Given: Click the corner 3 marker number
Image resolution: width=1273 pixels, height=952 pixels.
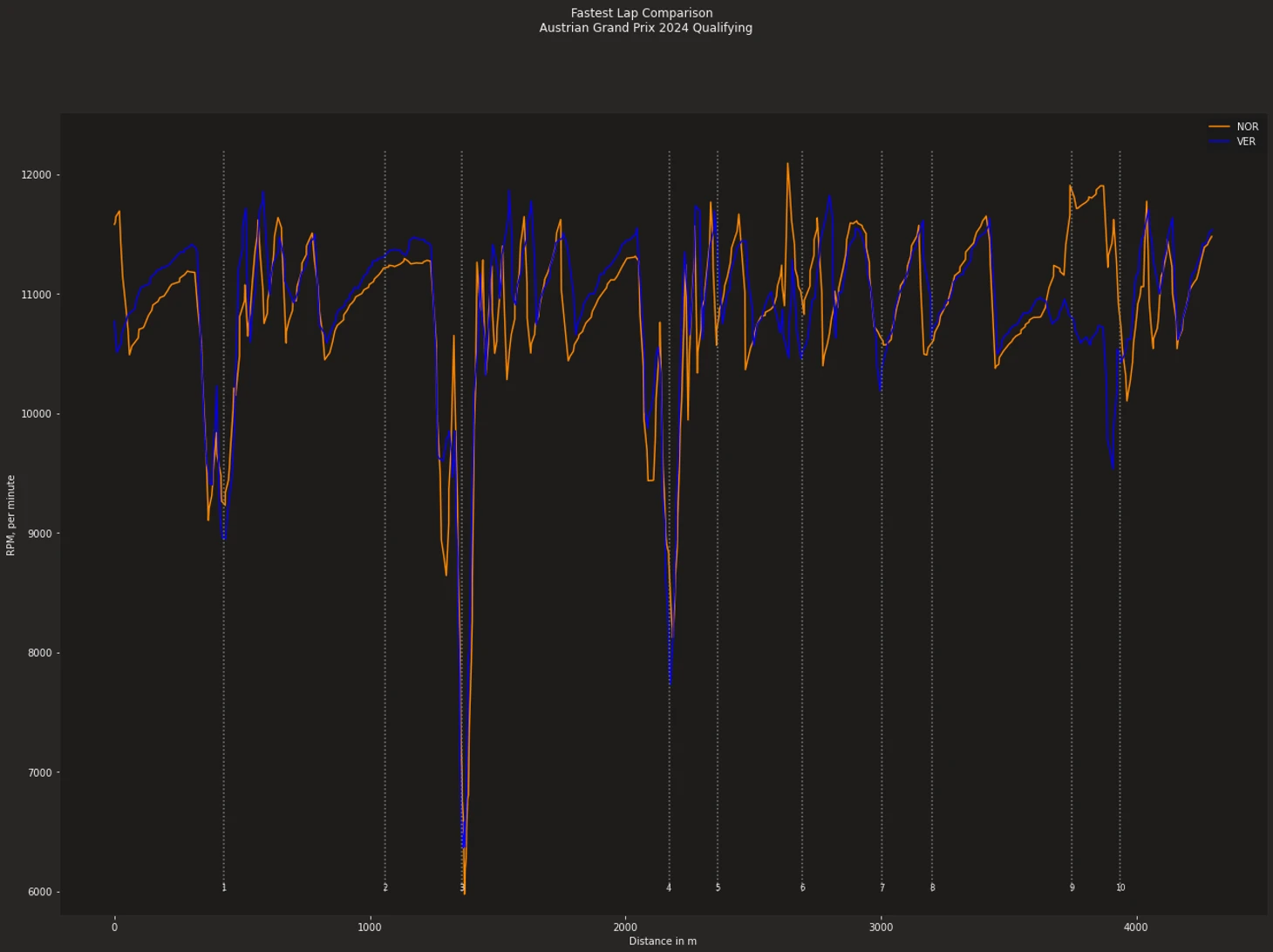Looking at the screenshot, I should click(462, 887).
